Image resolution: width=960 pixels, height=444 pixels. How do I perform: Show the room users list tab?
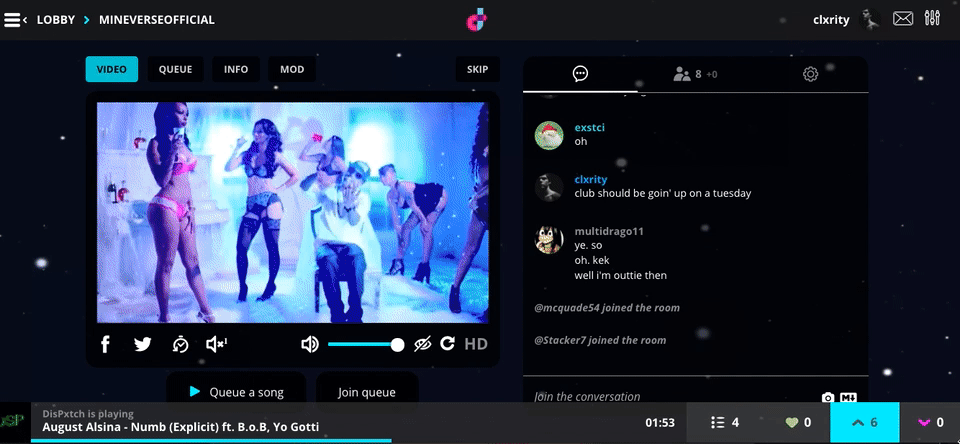coord(695,74)
